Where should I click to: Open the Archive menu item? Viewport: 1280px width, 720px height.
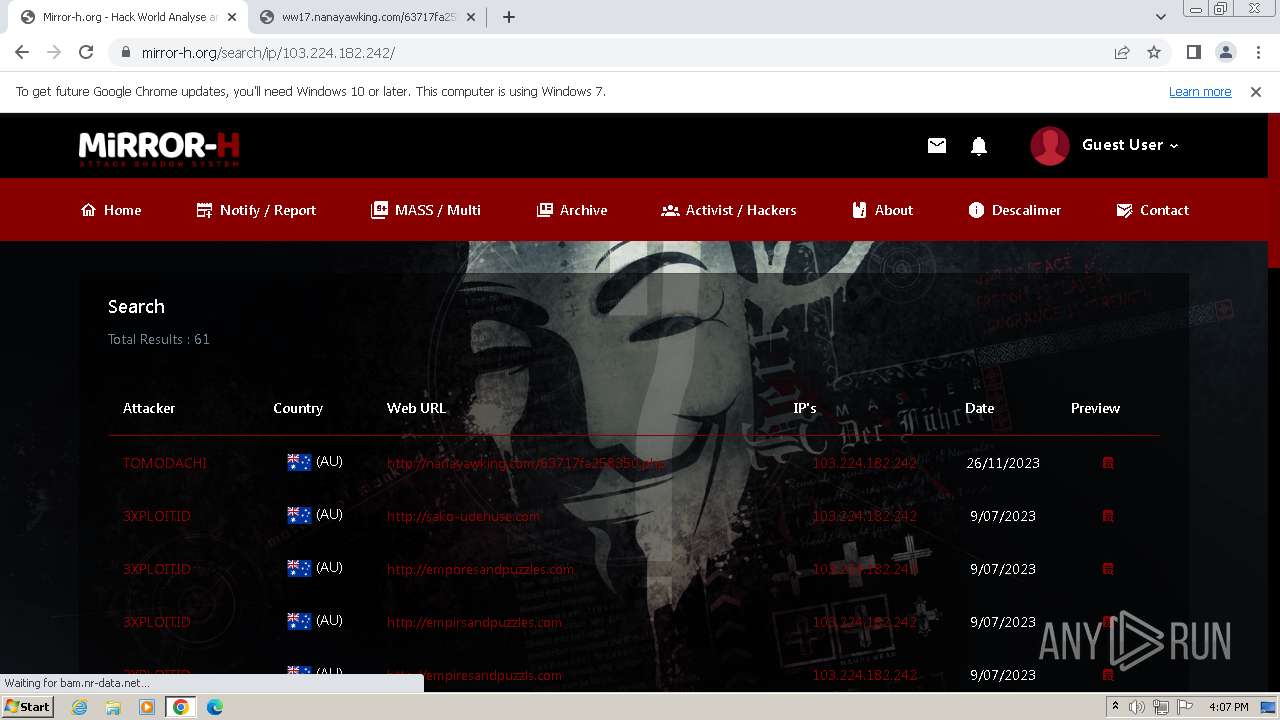pos(572,210)
